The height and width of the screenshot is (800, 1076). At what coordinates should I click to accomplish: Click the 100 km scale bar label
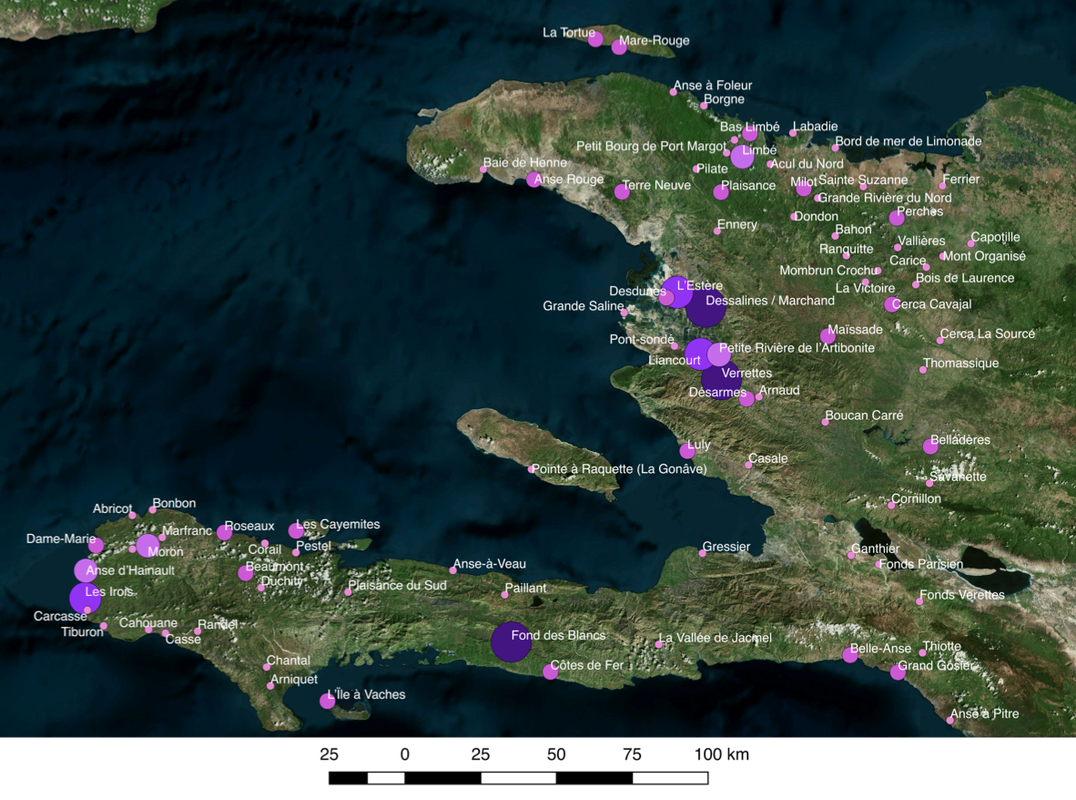tap(721, 755)
